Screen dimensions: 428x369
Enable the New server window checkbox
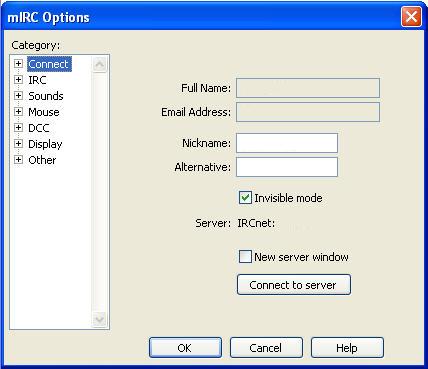click(245, 257)
